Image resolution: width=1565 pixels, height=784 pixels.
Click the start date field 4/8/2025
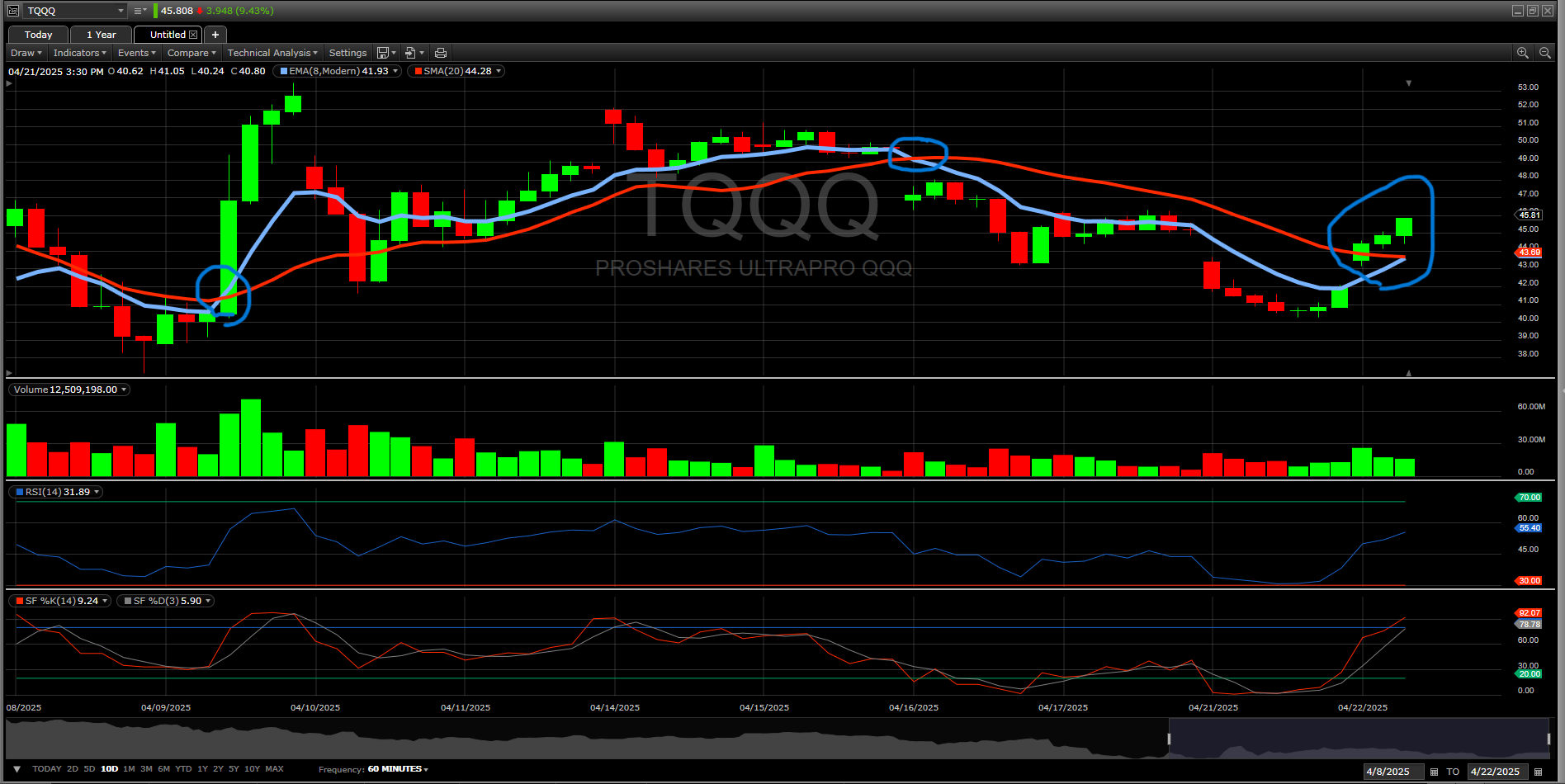[x=1392, y=772]
